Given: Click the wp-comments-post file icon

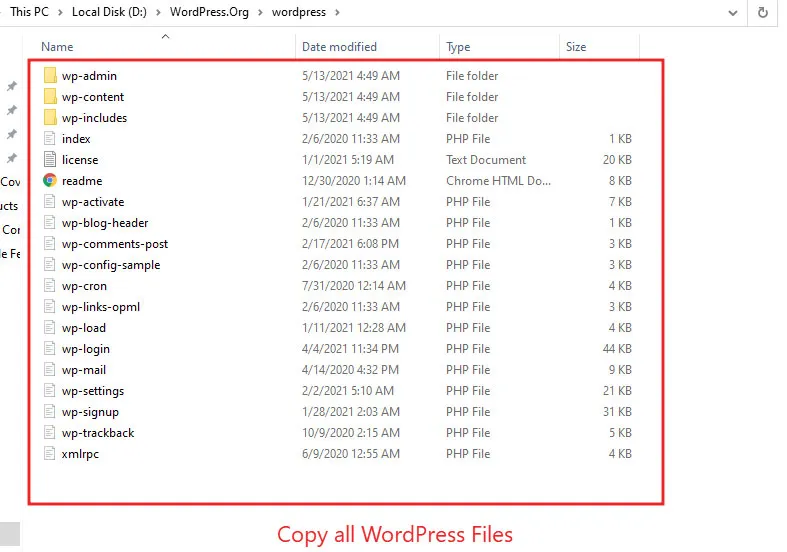Looking at the screenshot, I should (50, 243).
